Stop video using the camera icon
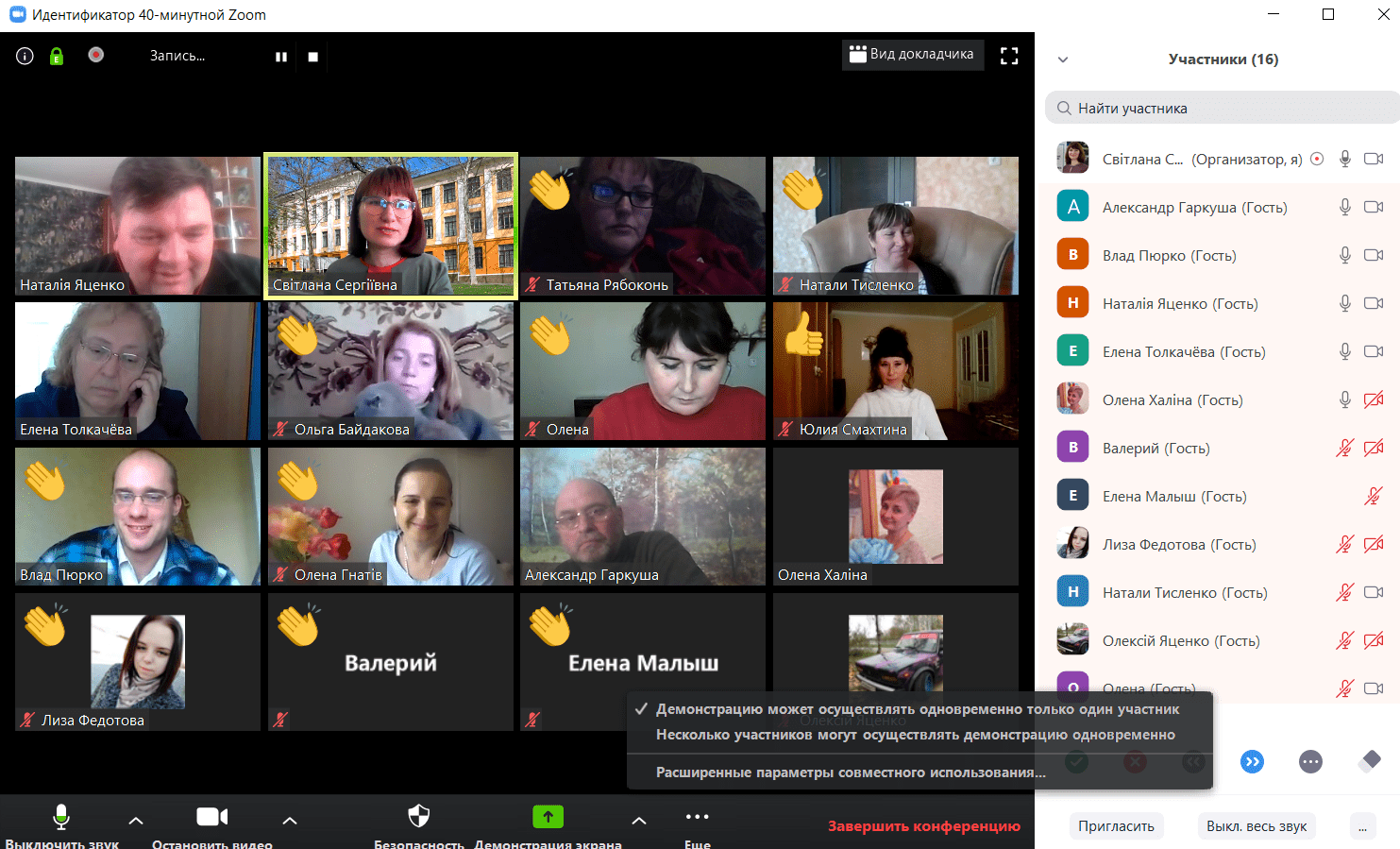Viewport: 1400px width, 849px height. (x=211, y=816)
